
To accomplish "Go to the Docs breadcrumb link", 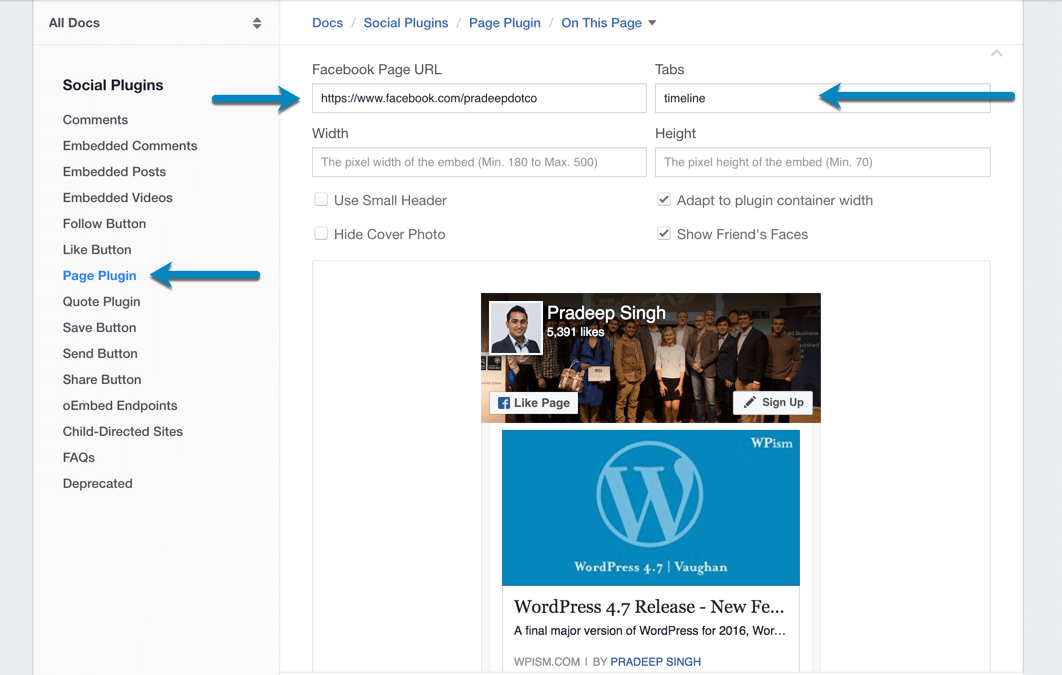I will tap(327, 23).
